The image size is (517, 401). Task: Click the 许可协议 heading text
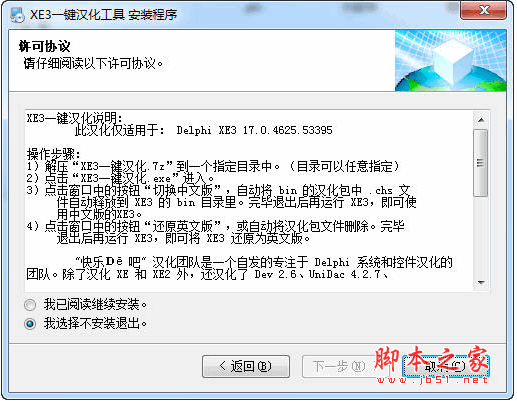(44, 46)
